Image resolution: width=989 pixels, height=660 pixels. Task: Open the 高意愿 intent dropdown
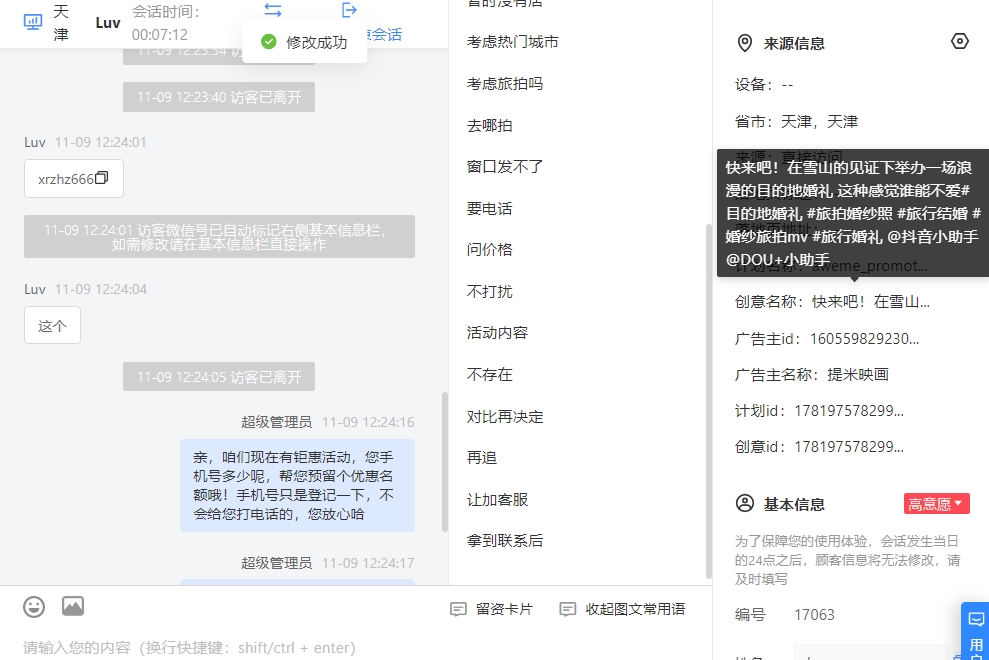pos(936,504)
